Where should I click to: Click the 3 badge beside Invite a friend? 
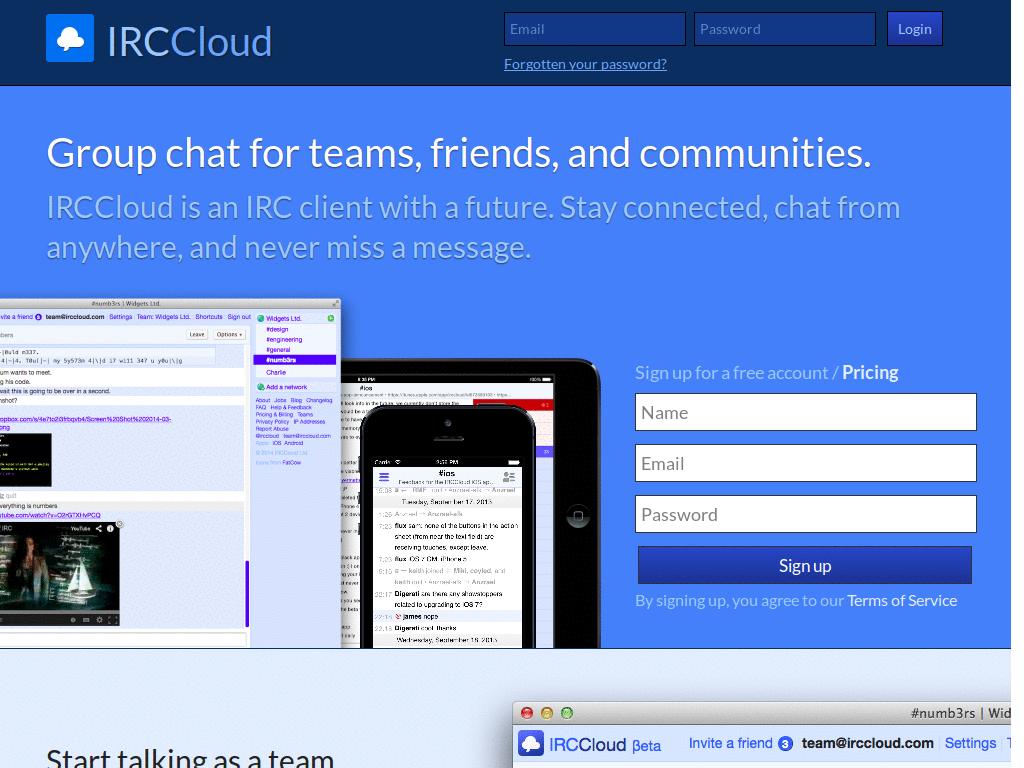tap(785, 744)
